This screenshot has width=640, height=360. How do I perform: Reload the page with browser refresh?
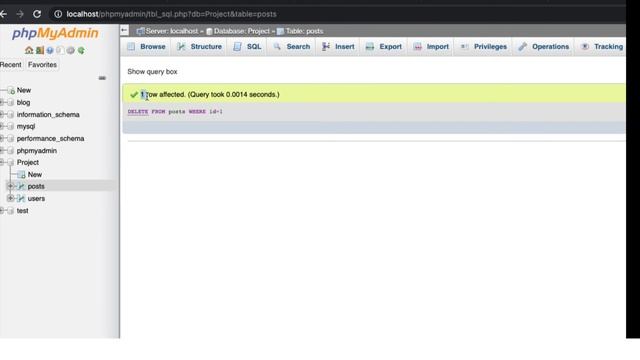tap(37, 14)
